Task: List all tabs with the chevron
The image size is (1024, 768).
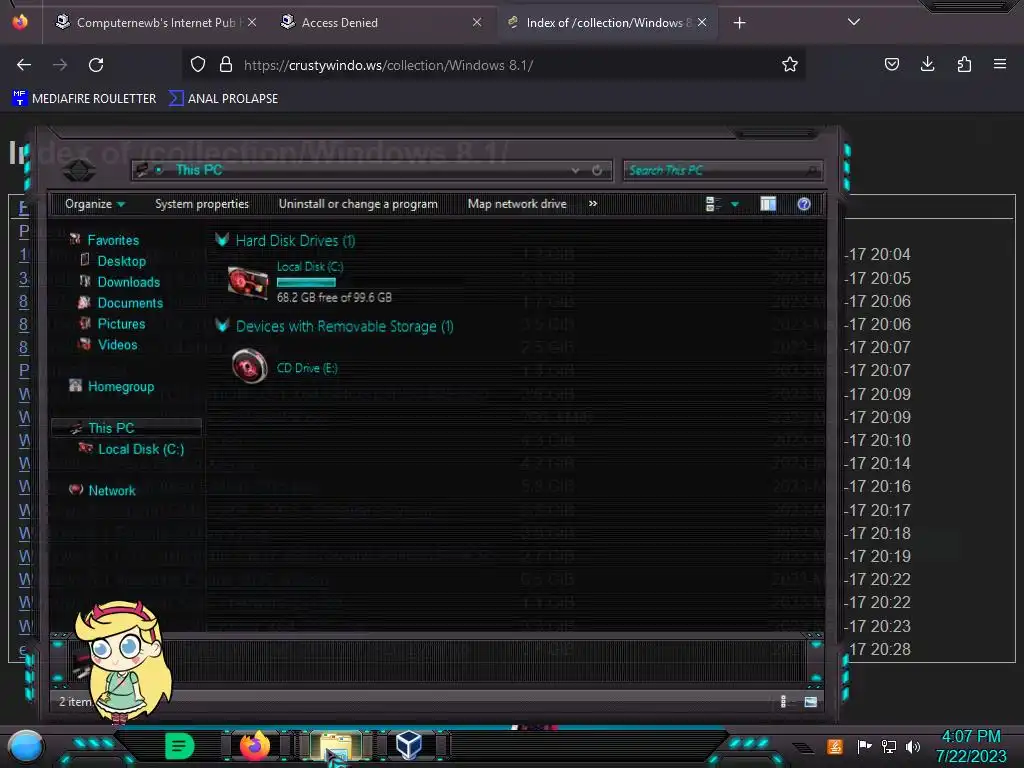Action: click(x=853, y=22)
